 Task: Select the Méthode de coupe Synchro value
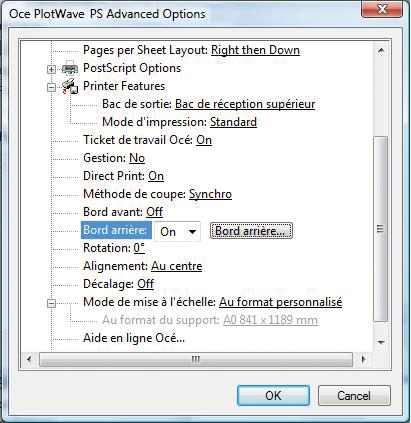(210, 194)
